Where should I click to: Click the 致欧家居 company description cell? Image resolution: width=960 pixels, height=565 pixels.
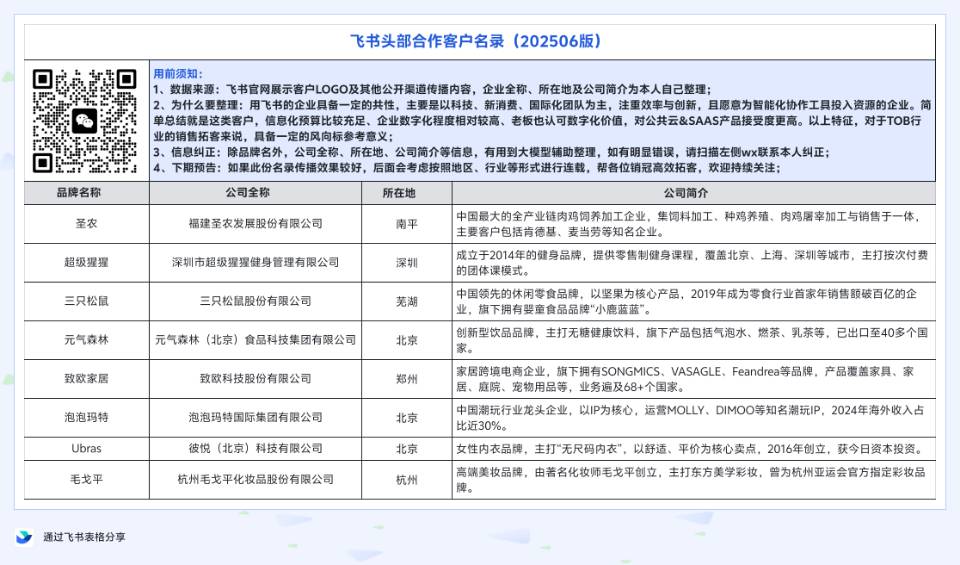[x=694, y=378]
